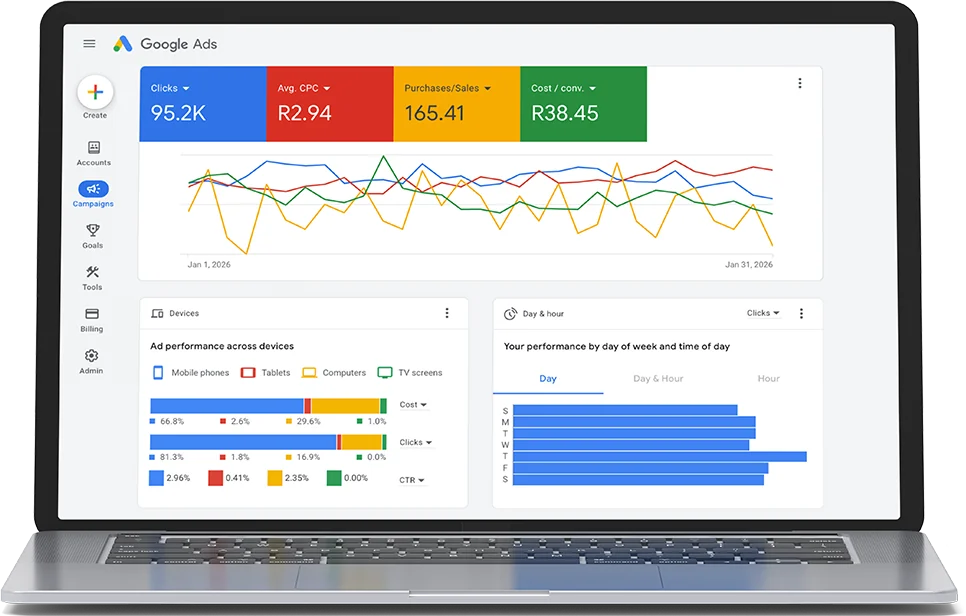Screen dimensions: 966x616
Task: Click the Create plus button
Action: 95,92
